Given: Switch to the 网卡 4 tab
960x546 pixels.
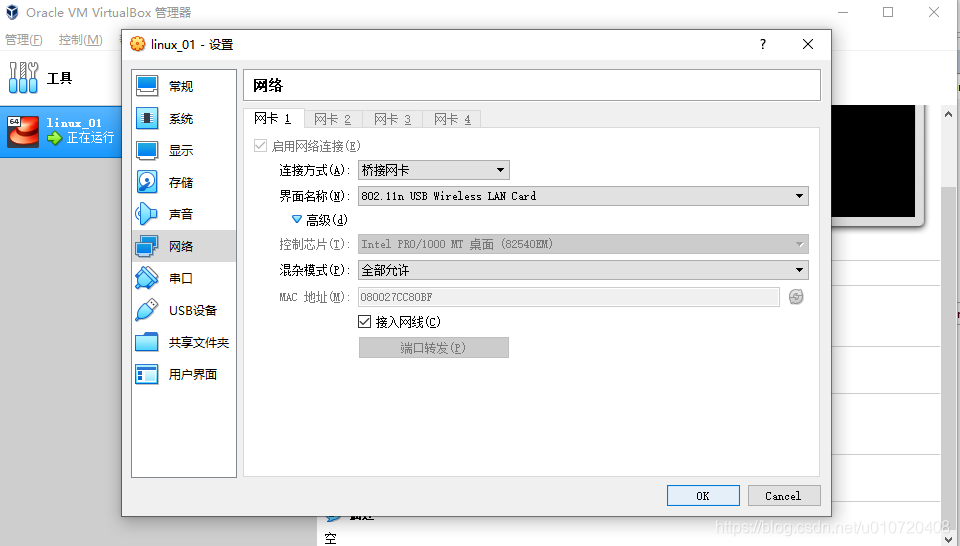Looking at the screenshot, I should coord(452,119).
